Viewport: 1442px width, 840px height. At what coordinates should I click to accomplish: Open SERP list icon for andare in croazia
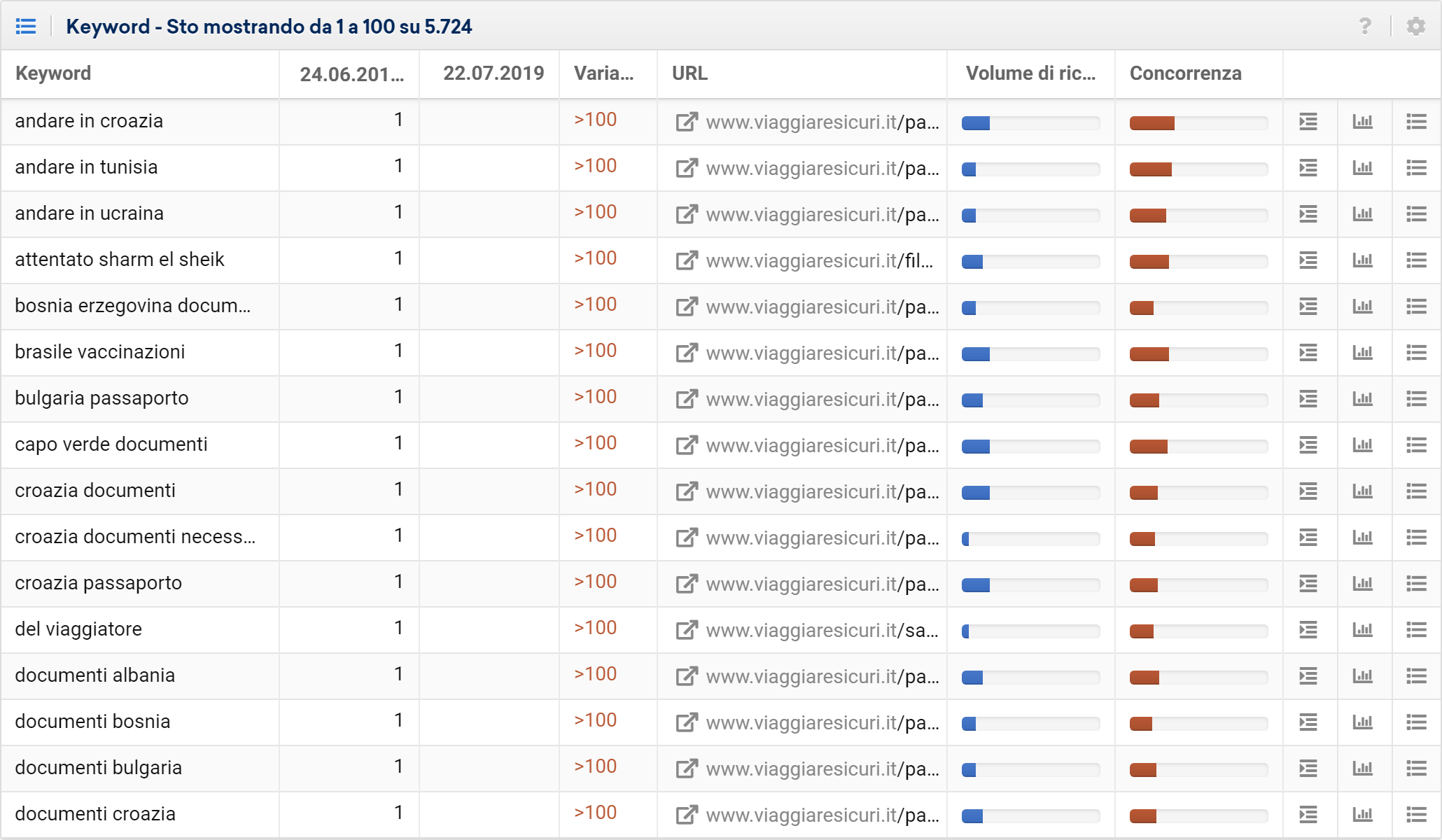pyautogui.click(x=1308, y=122)
